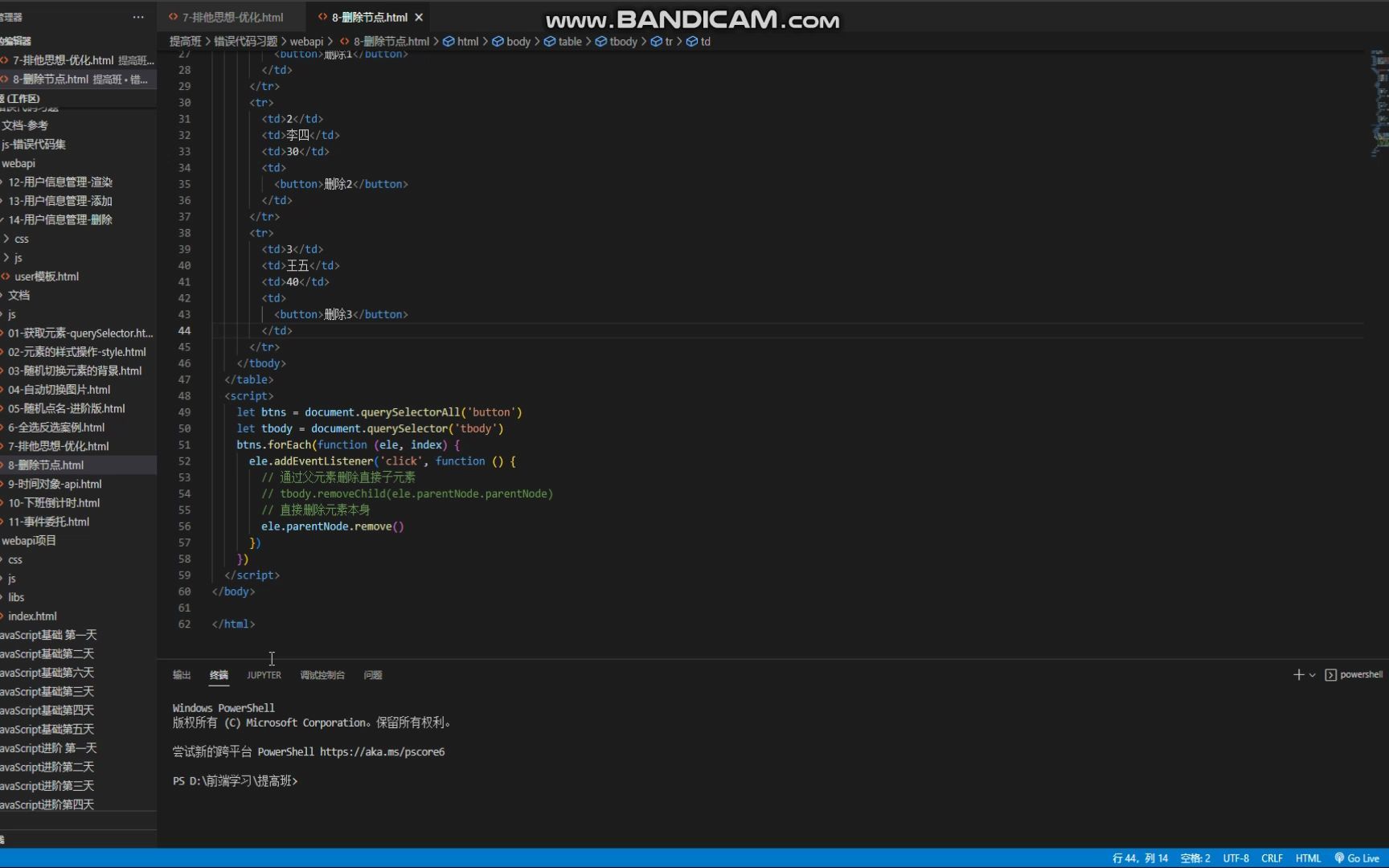Collapse the webapi folder
The image size is (1389, 868).
coord(78,163)
